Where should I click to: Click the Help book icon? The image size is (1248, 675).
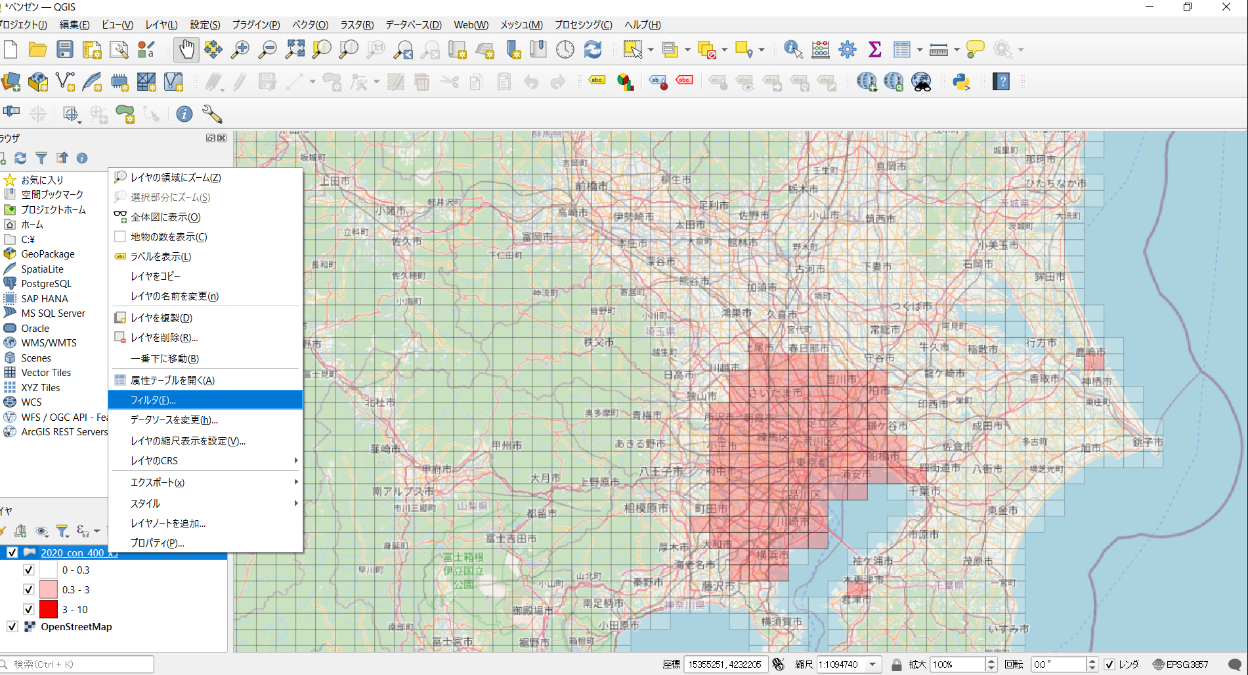click(x=1001, y=81)
